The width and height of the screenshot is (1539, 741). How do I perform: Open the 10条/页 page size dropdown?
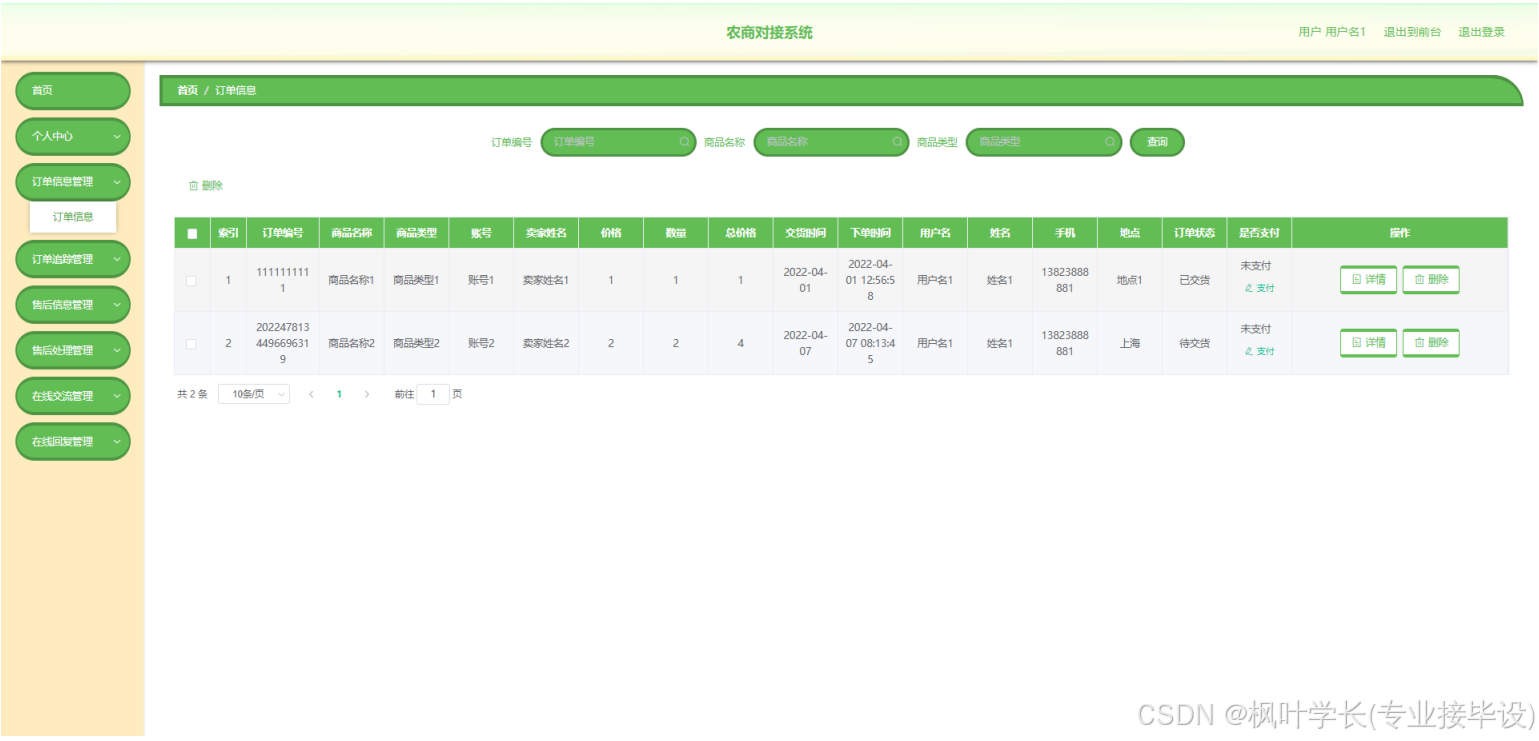point(254,394)
